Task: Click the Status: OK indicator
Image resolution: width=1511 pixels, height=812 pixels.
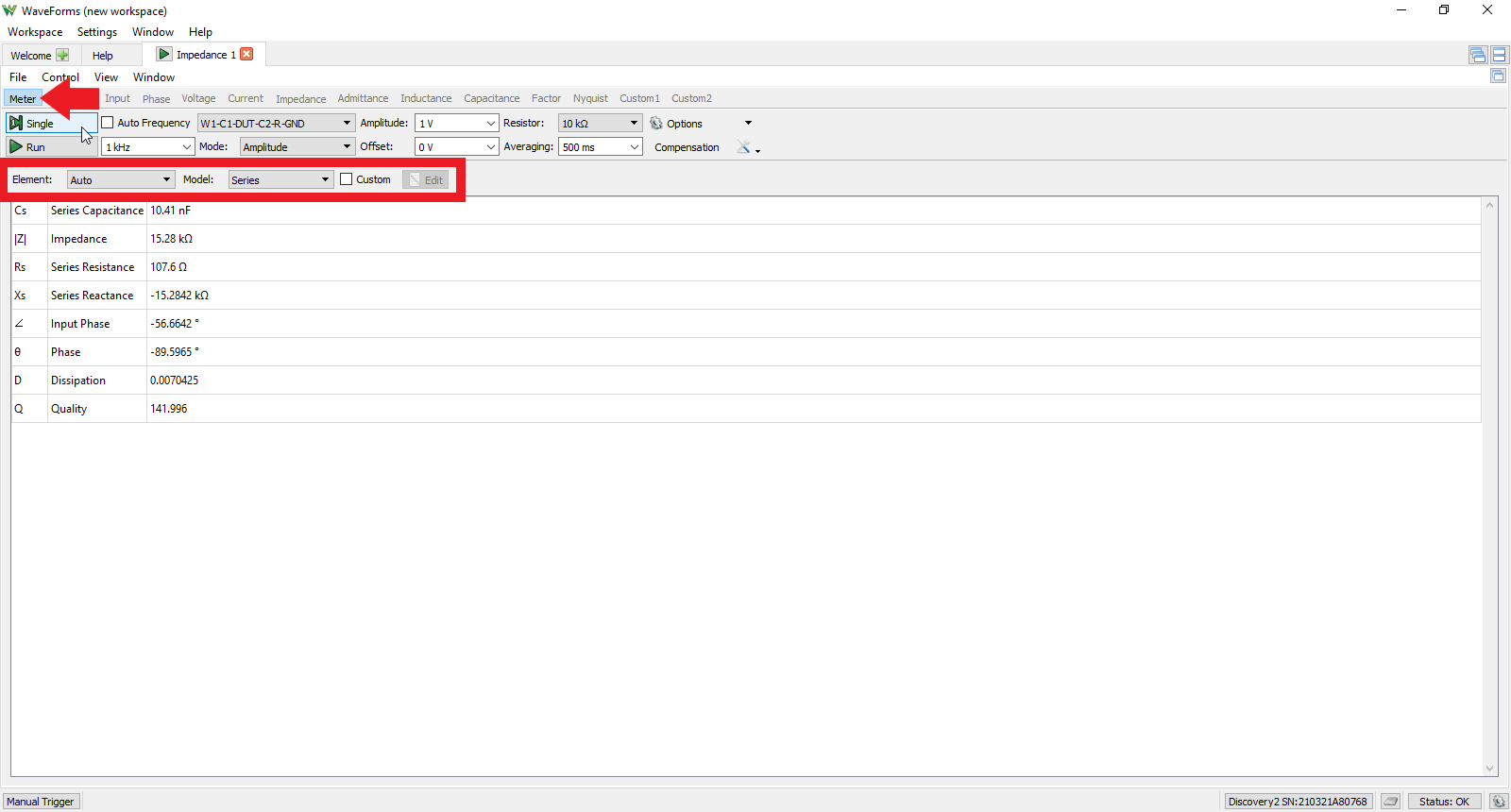Action: pyautogui.click(x=1444, y=802)
